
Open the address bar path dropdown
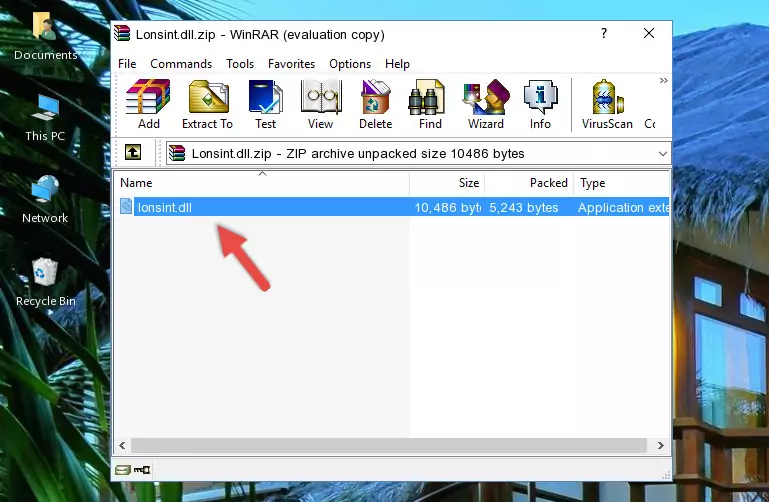point(663,154)
